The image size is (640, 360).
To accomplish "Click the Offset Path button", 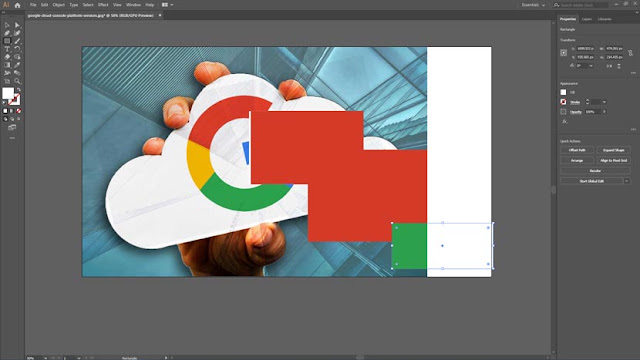I will 577,150.
